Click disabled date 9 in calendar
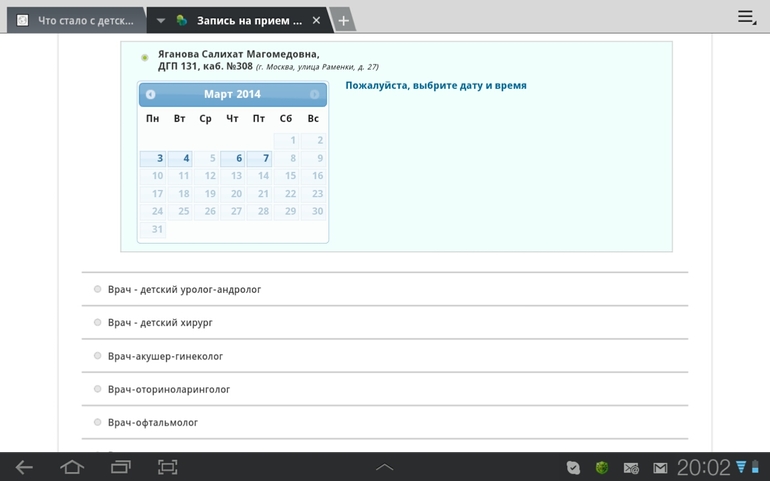Screen dimensions: 770x481 (x=313, y=158)
